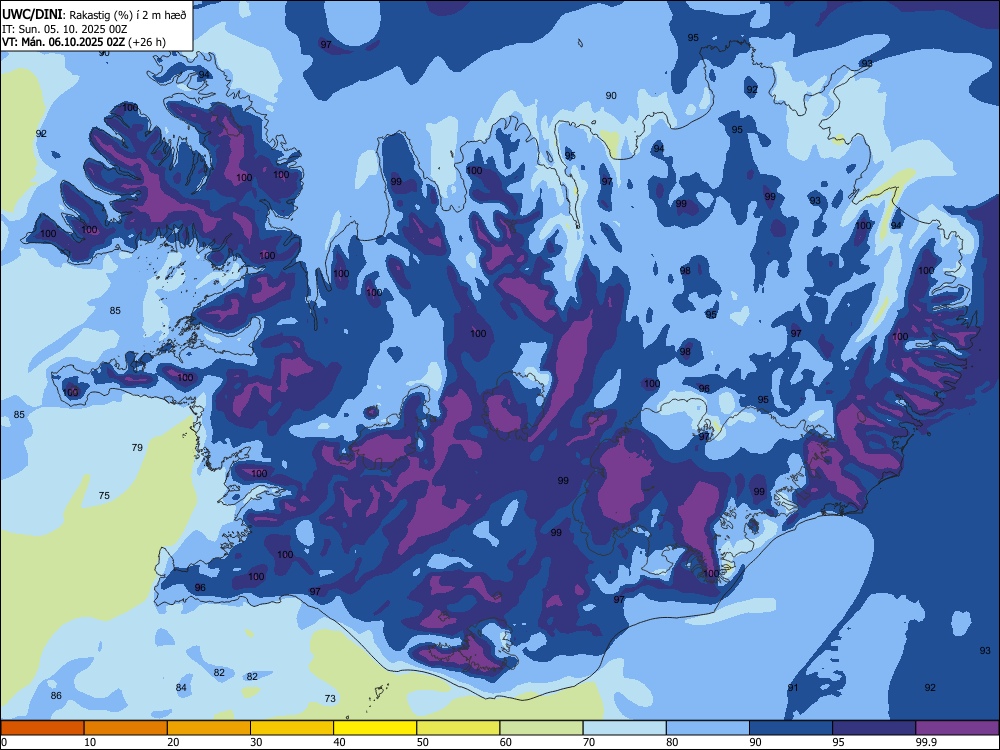Click the 70 tick label on the scale

(x=589, y=742)
